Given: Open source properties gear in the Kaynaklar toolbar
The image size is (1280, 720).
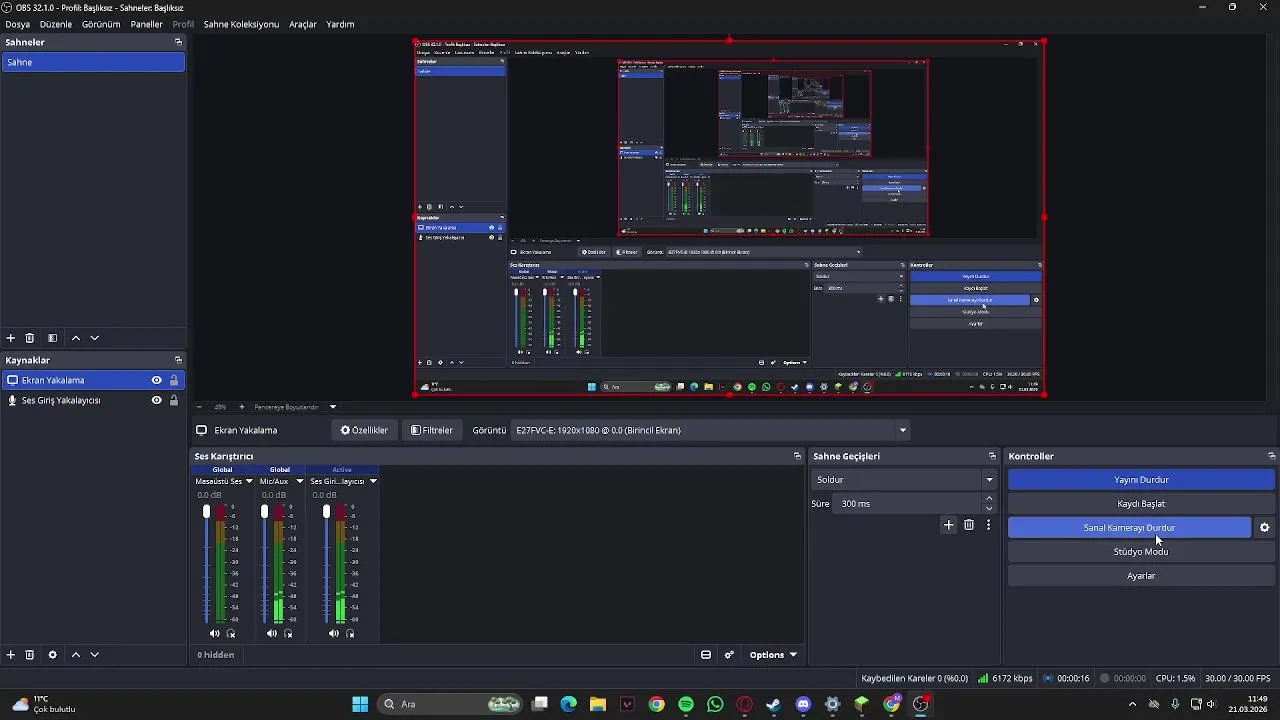Looking at the screenshot, I should [x=52, y=655].
